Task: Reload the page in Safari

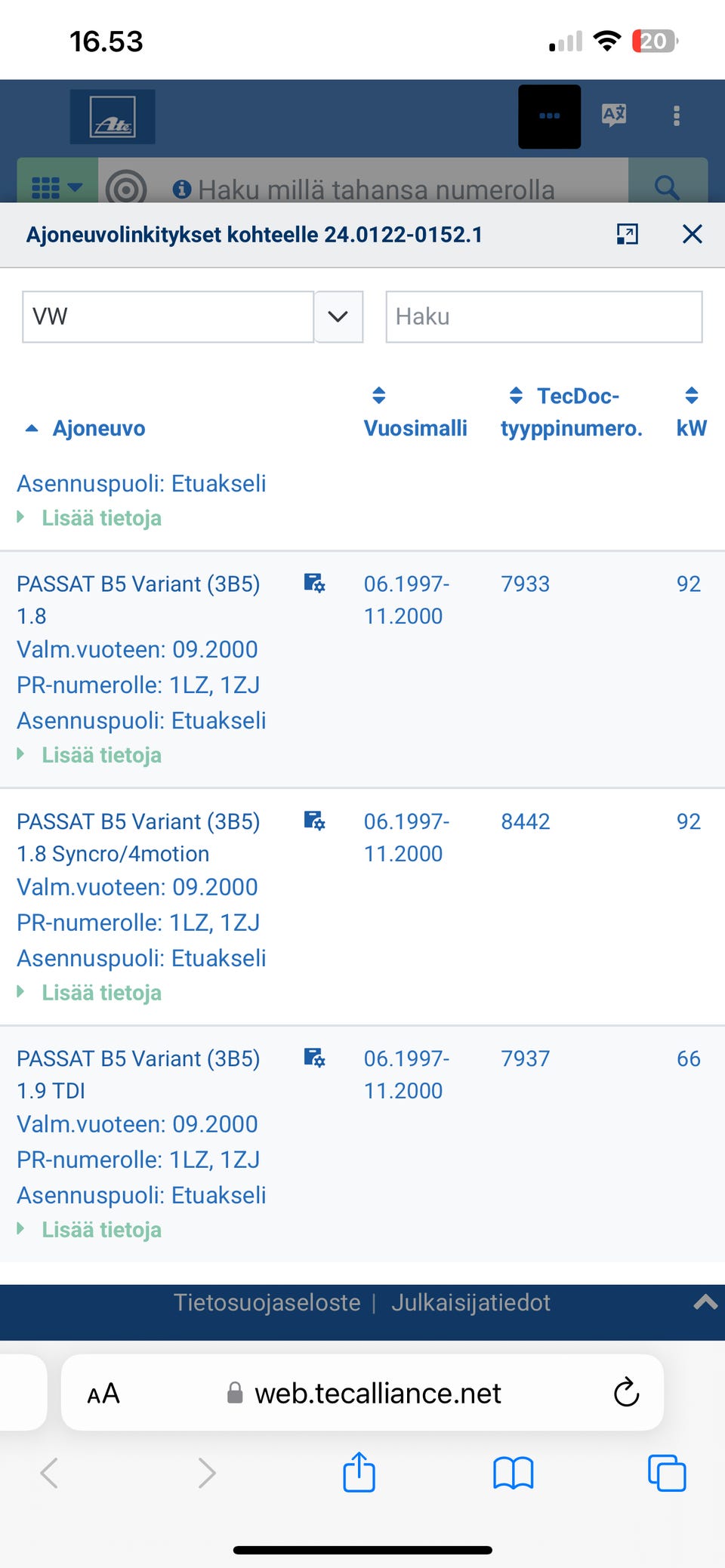Action: point(626,1393)
